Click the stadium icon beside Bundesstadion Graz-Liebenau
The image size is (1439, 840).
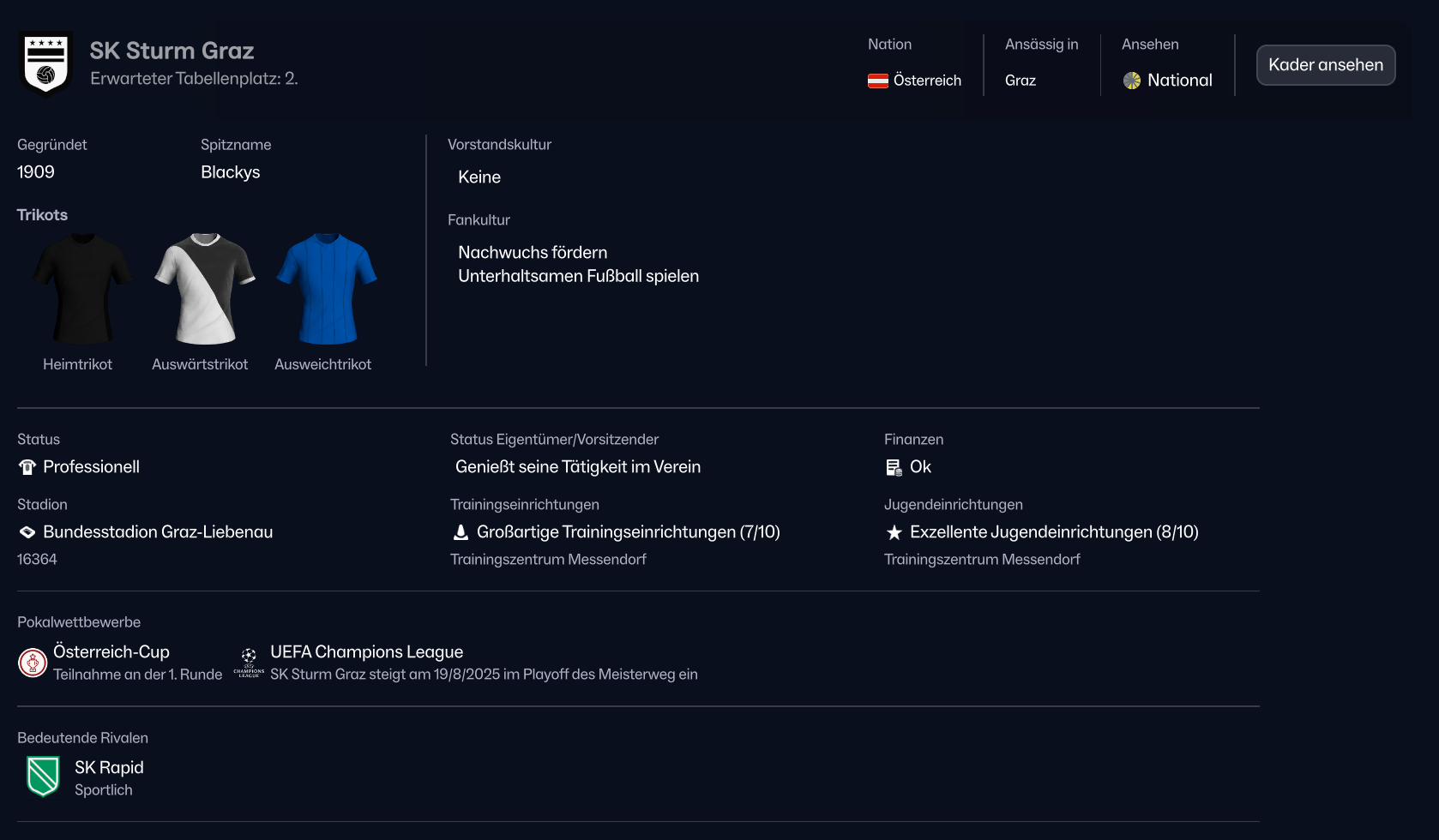[27, 532]
